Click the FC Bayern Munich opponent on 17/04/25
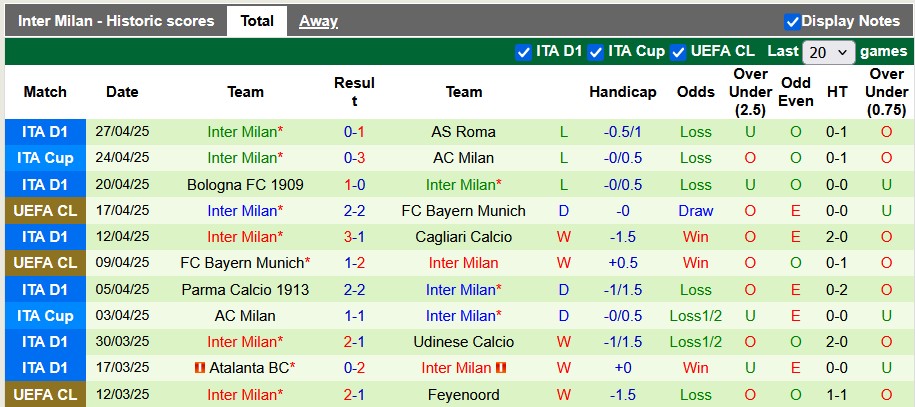 click(463, 211)
